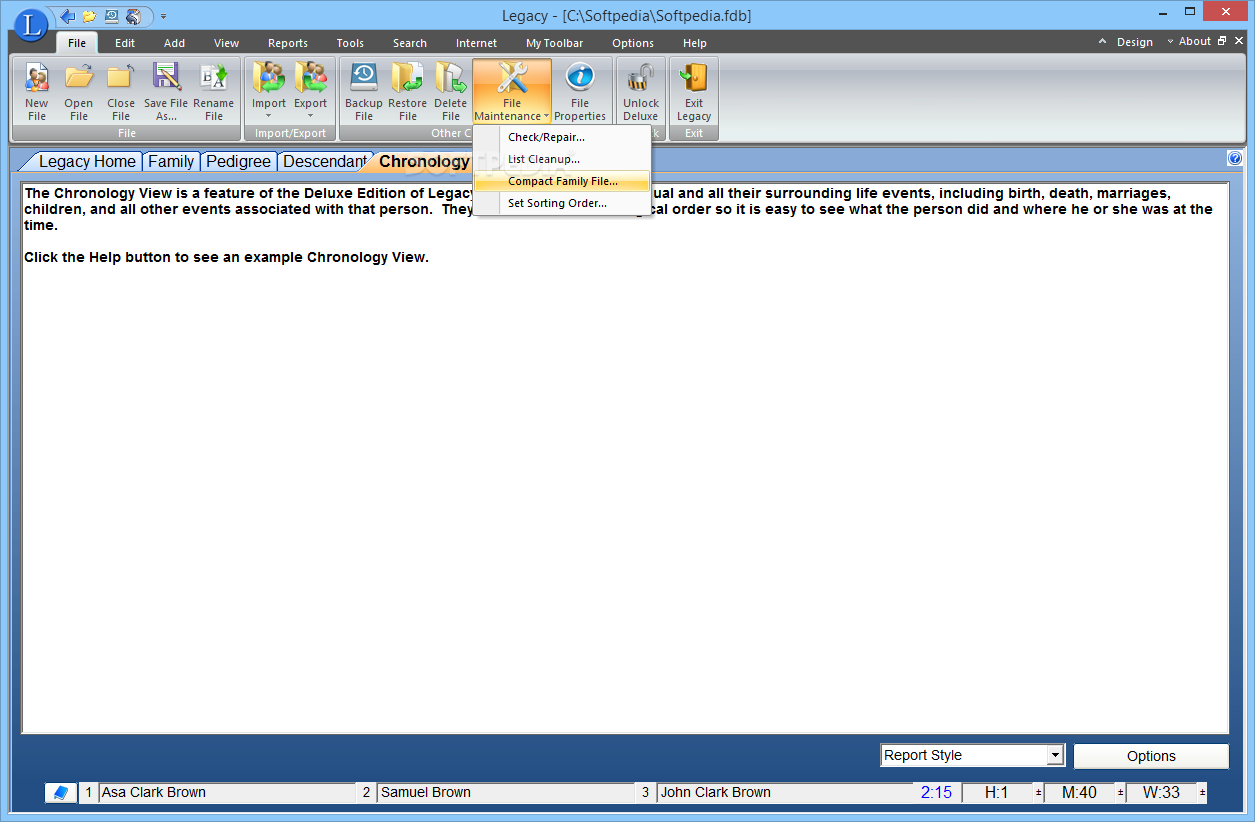This screenshot has height=822, width=1255.
Task: Select the Chronology view tab
Action: 424,161
